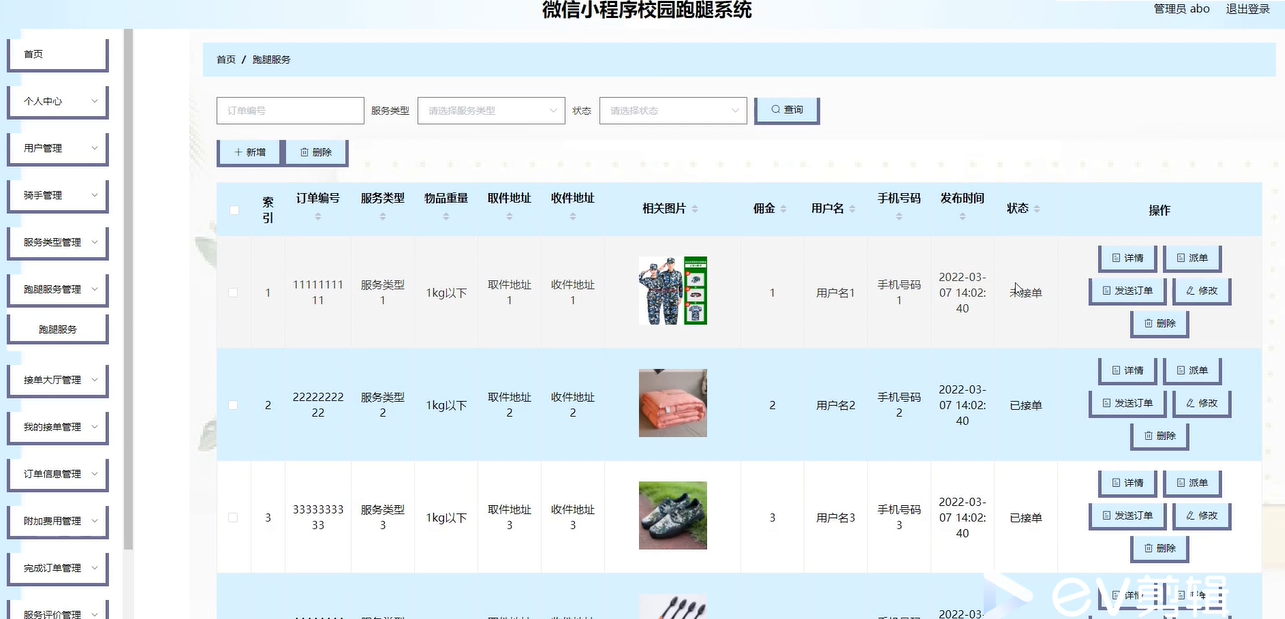The height and width of the screenshot is (619, 1285).
Task: Click 派单 for order 2222222222
Action: tap(1191, 370)
